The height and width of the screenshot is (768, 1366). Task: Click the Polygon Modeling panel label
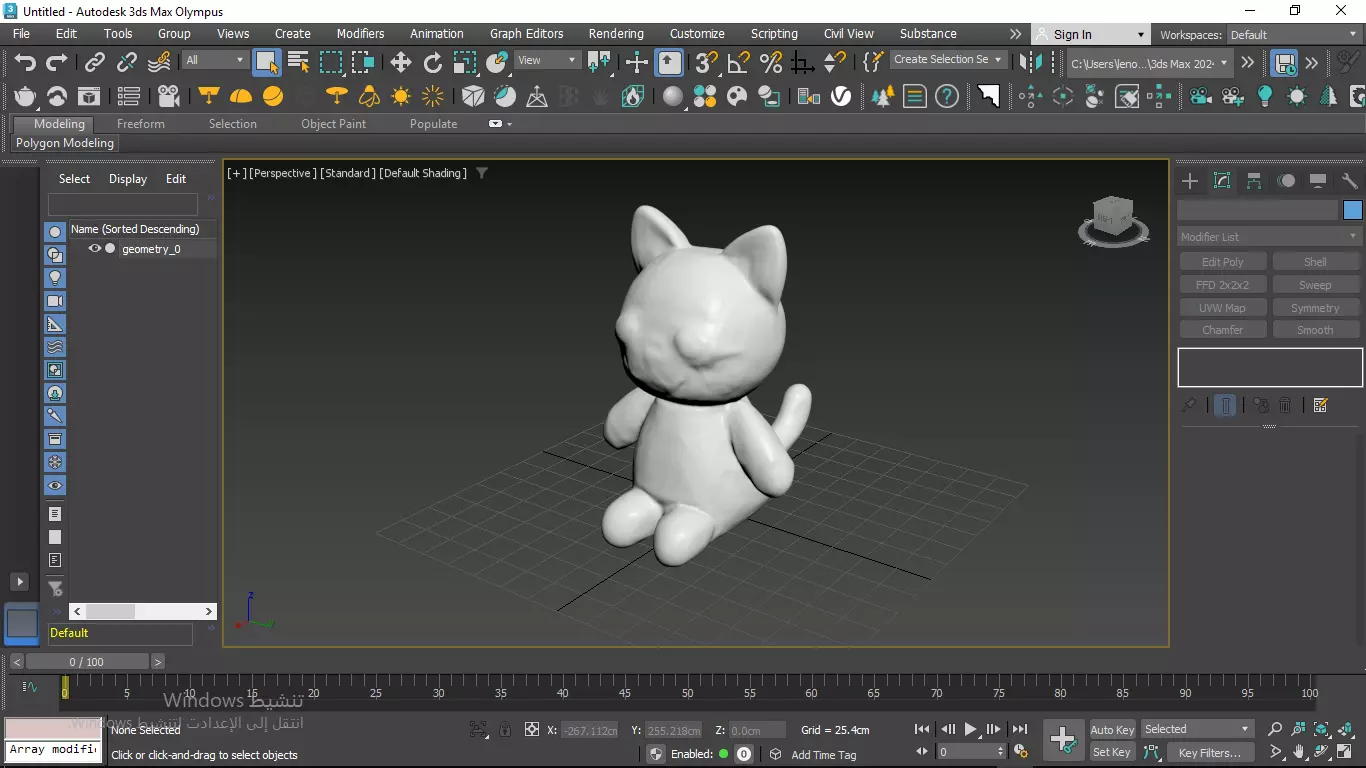65,143
